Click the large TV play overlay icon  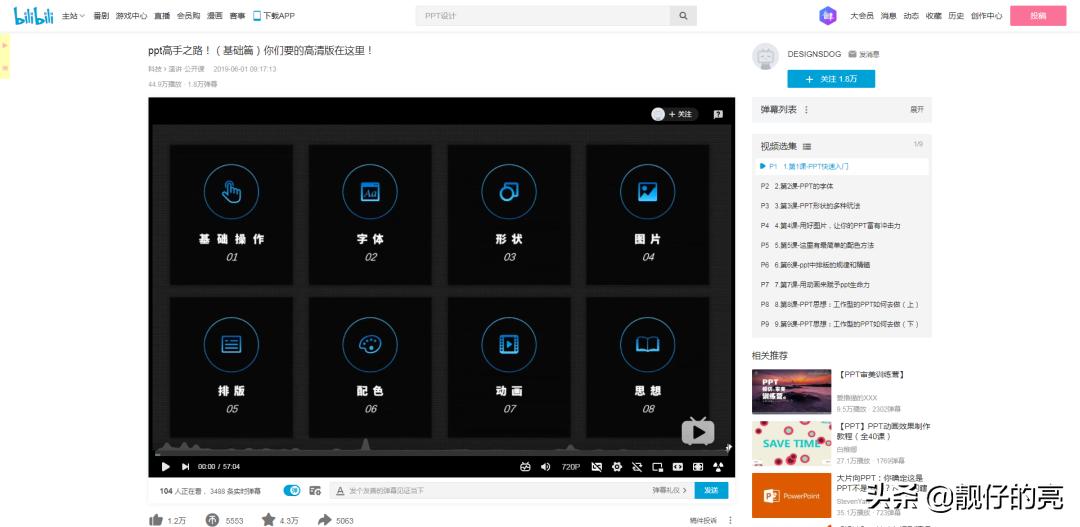(698, 431)
